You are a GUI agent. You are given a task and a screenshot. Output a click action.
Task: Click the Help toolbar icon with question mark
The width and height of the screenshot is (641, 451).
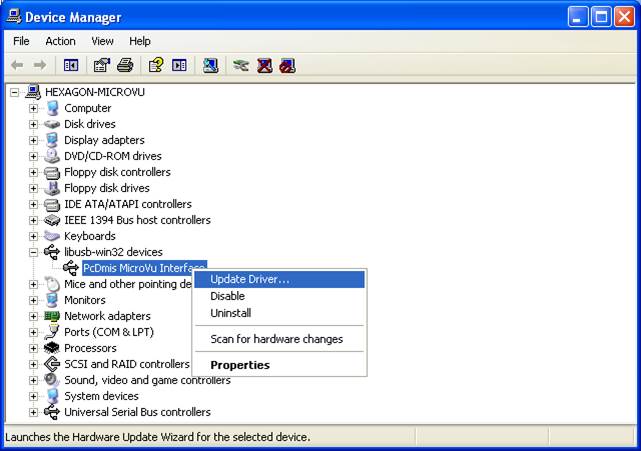click(155, 65)
